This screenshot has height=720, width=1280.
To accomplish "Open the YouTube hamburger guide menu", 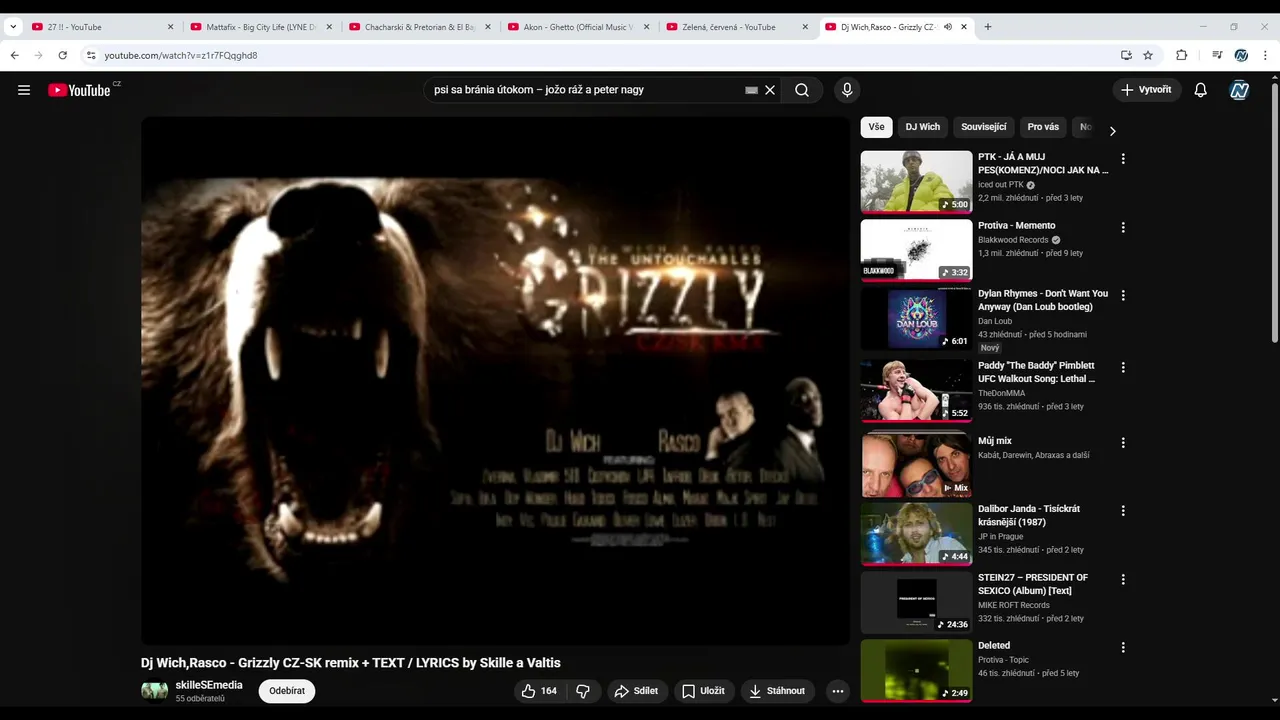I will pos(24,90).
